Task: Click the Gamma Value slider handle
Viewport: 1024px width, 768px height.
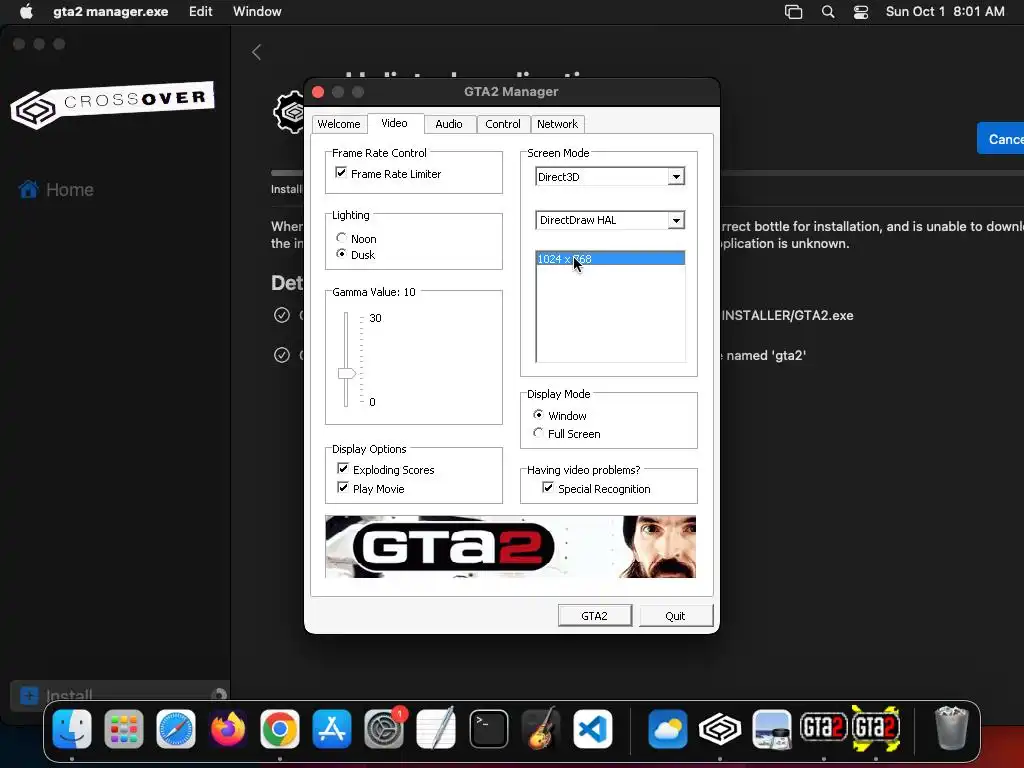Action: [x=346, y=374]
